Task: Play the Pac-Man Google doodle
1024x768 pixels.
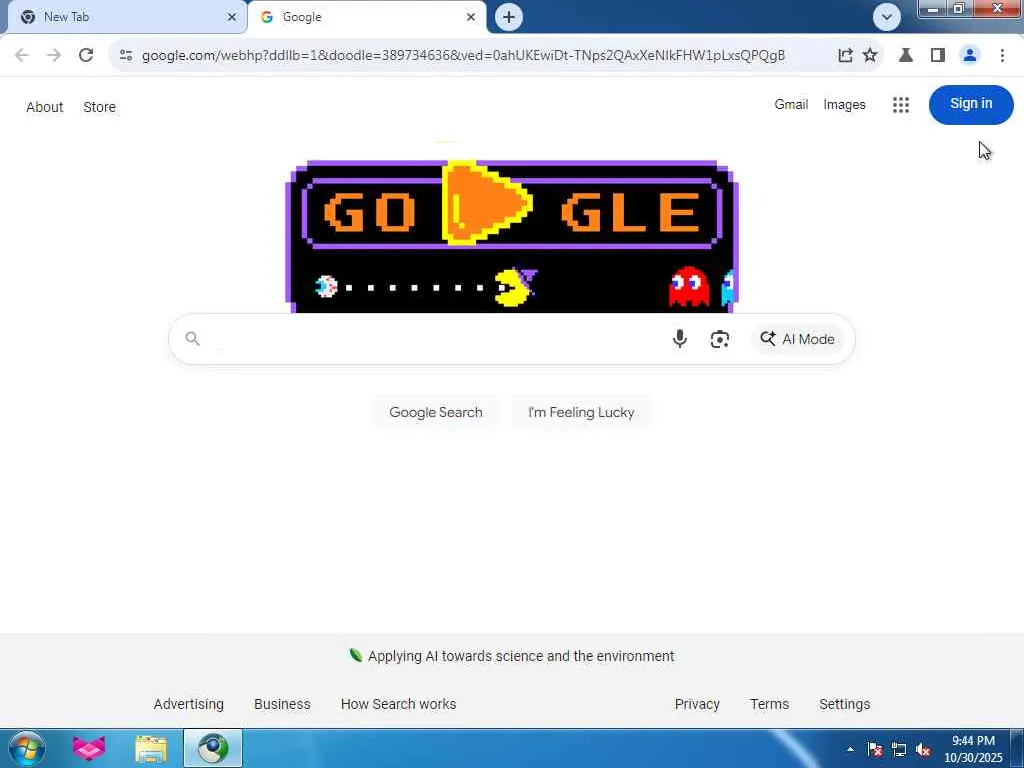Action: [x=487, y=203]
